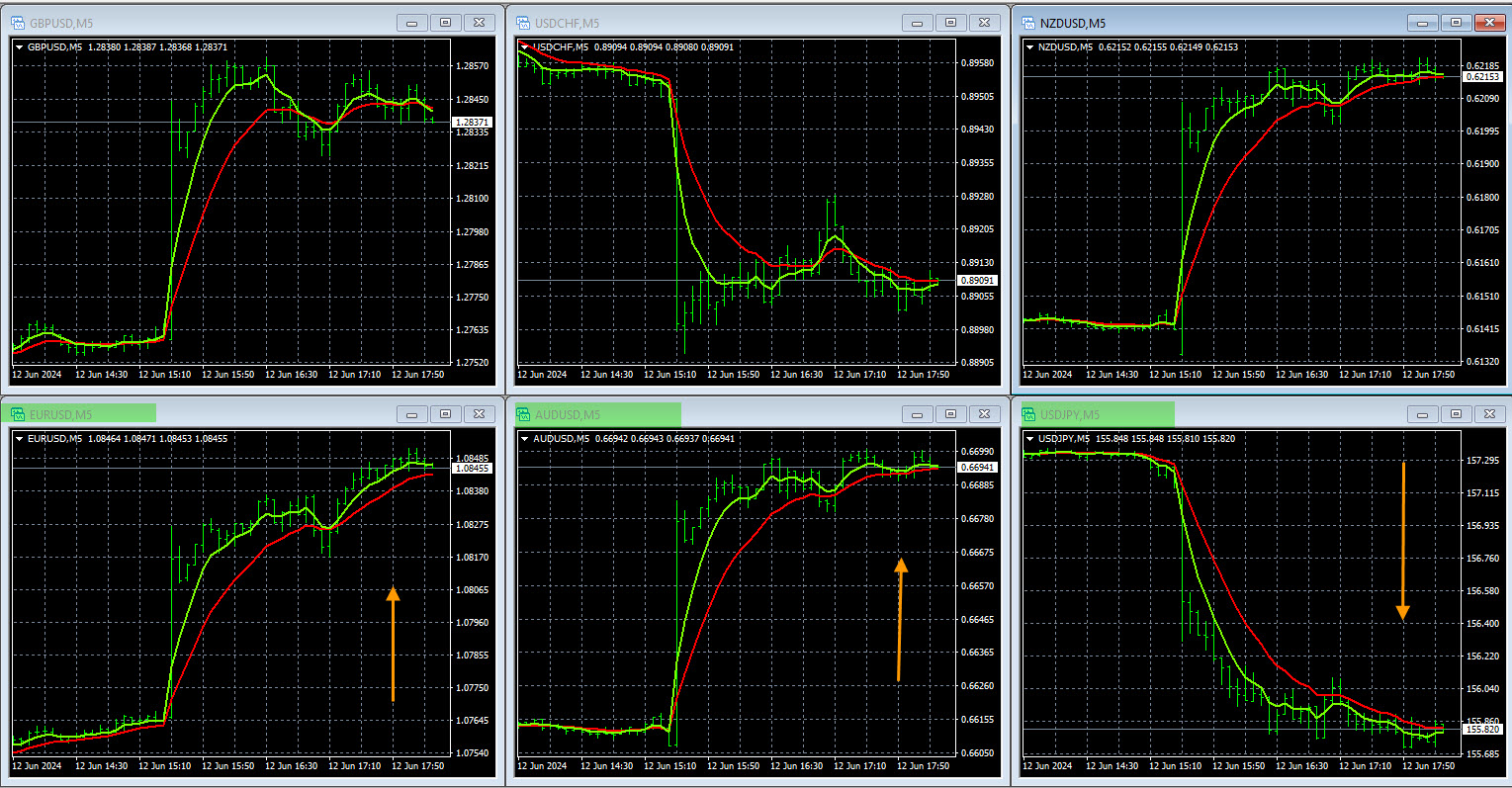The height and width of the screenshot is (788, 1512).
Task: Expand the triangle beside USDCHF,M5 chart label
Action: [x=524, y=46]
